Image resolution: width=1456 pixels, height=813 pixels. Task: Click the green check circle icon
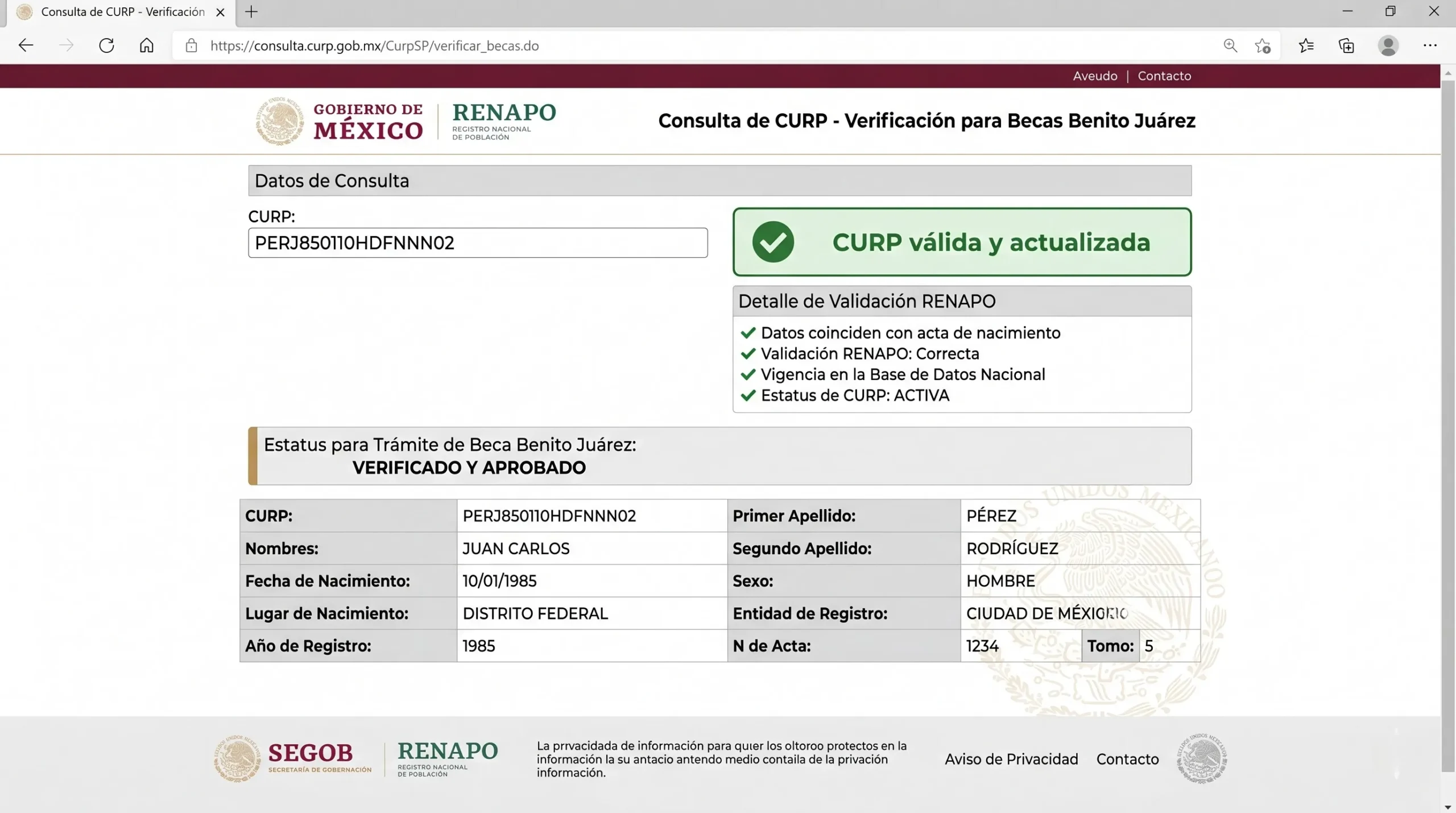click(x=773, y=242)
